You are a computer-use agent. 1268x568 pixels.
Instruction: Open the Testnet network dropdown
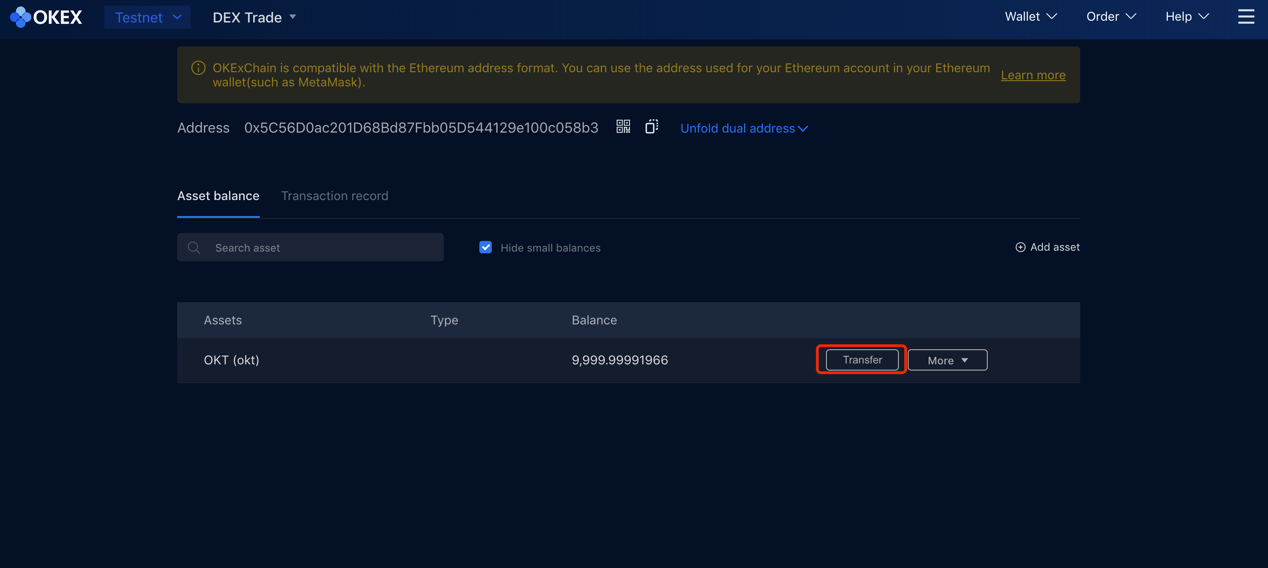[148, 17]
